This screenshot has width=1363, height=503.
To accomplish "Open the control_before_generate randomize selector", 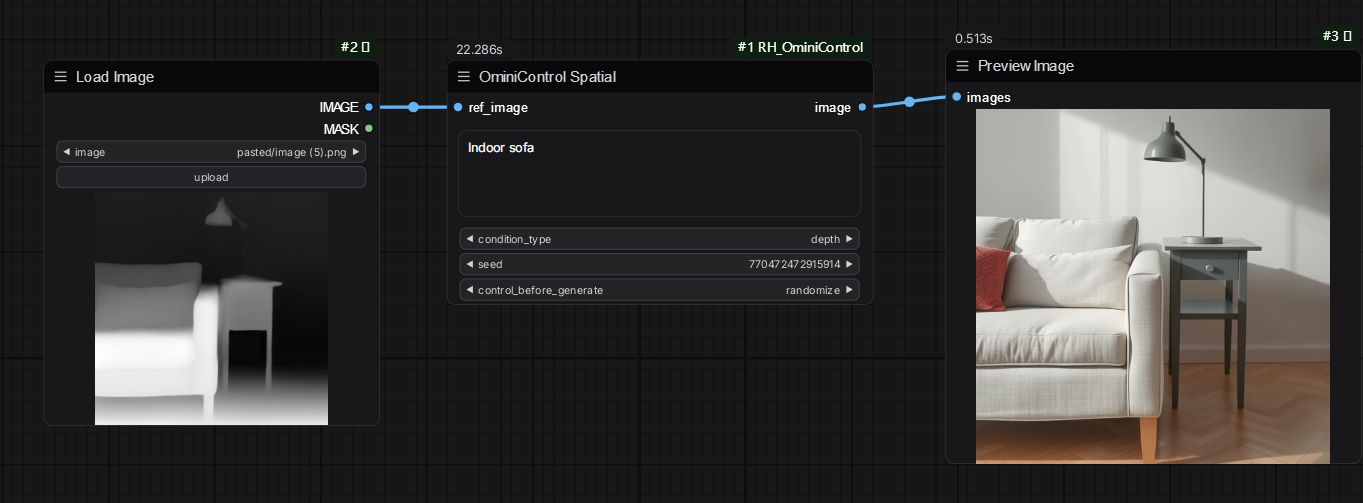I will pyautogui.click(x=659, y=290).
